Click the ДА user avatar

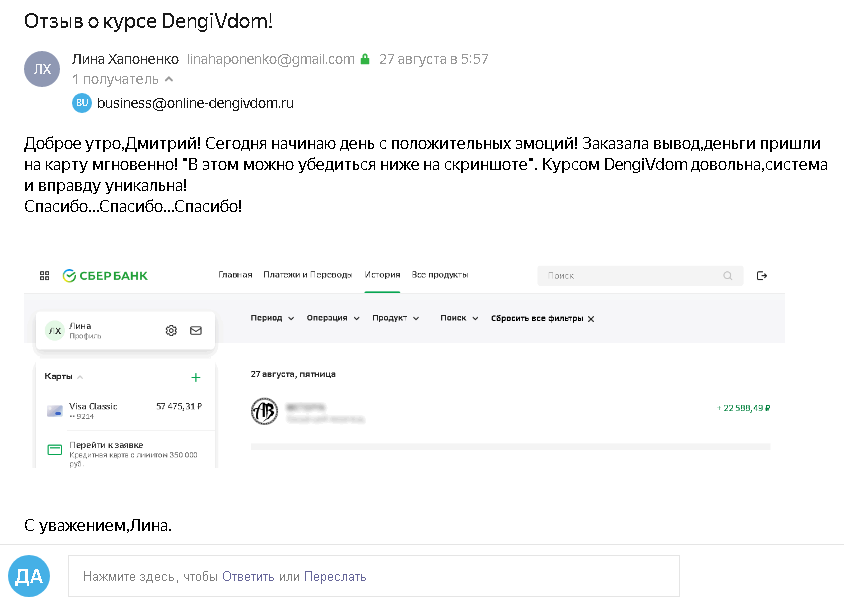point(29,576)
